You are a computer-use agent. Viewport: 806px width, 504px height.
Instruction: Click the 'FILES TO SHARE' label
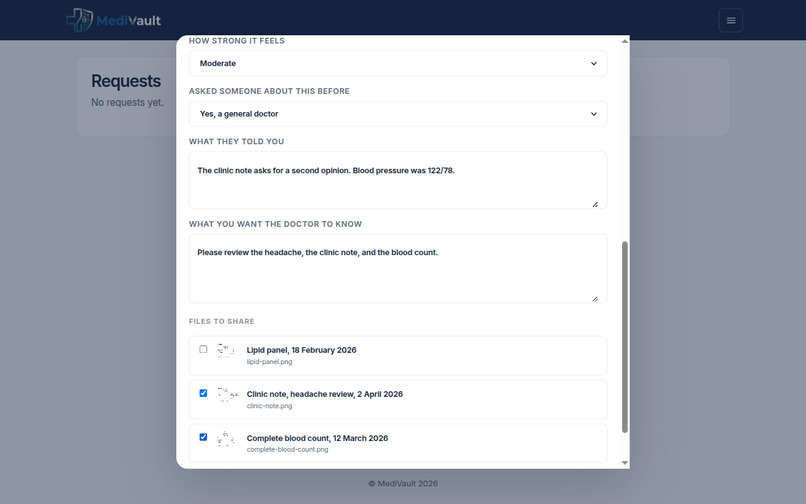(x=222, y=321)
